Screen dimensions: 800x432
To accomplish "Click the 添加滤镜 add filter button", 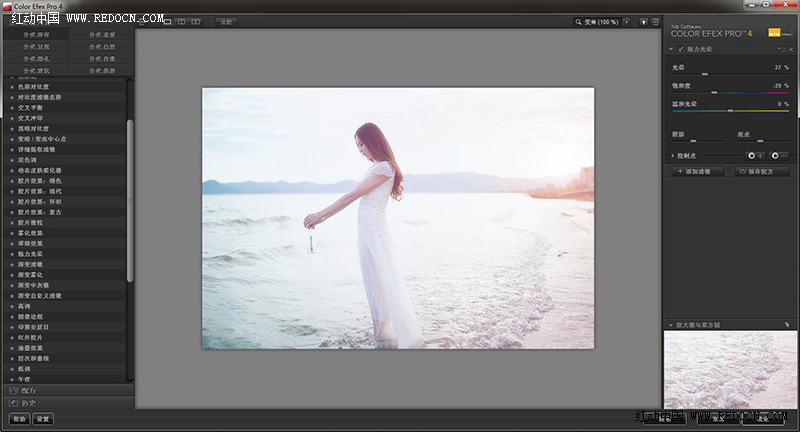I will click(697, 171).
